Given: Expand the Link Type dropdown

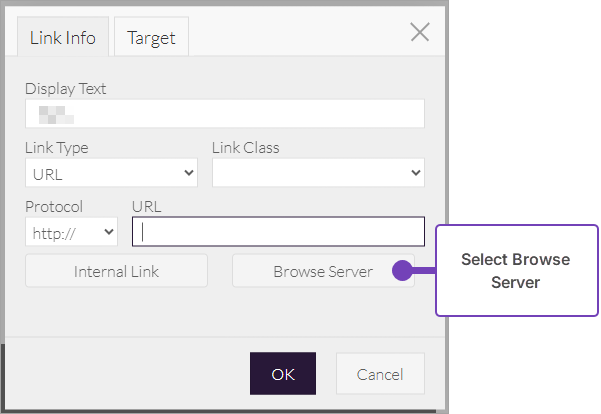Looking at the screenshot, I should click(x=111, y=172).
